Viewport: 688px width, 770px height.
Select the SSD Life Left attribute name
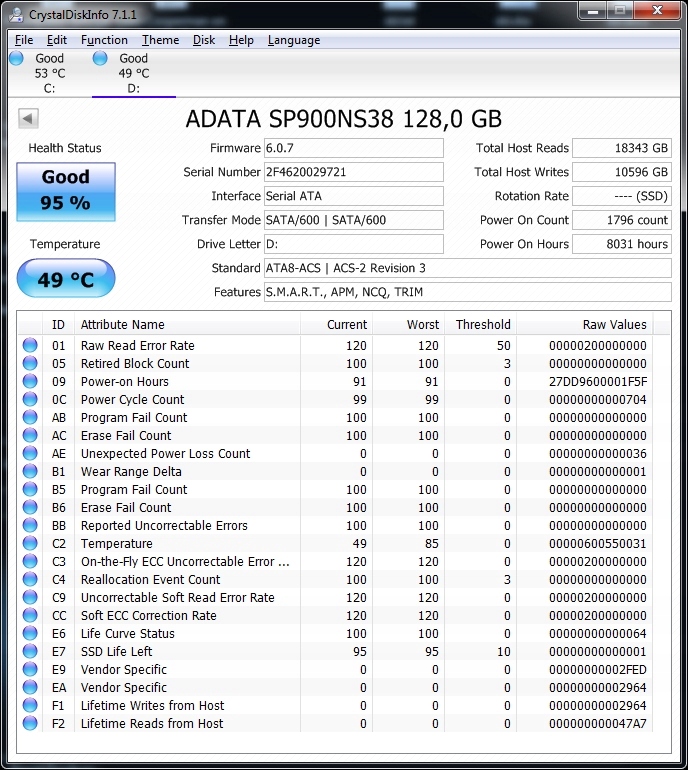pos(116,652)
